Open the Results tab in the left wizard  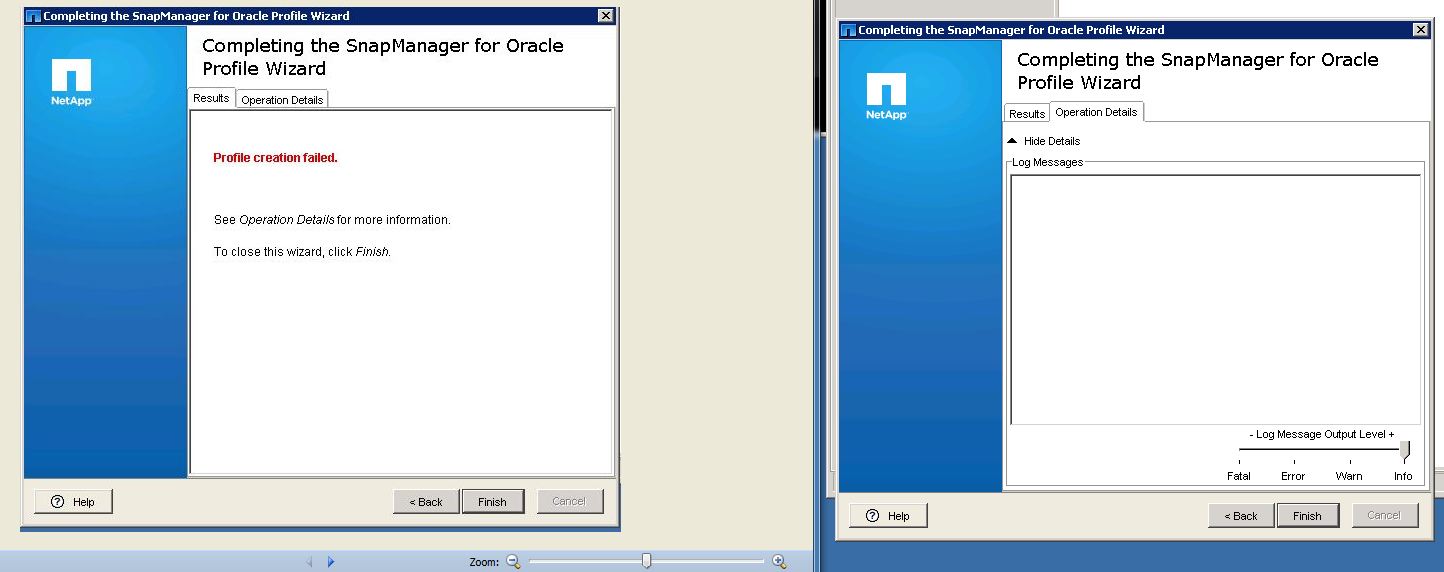211,98
